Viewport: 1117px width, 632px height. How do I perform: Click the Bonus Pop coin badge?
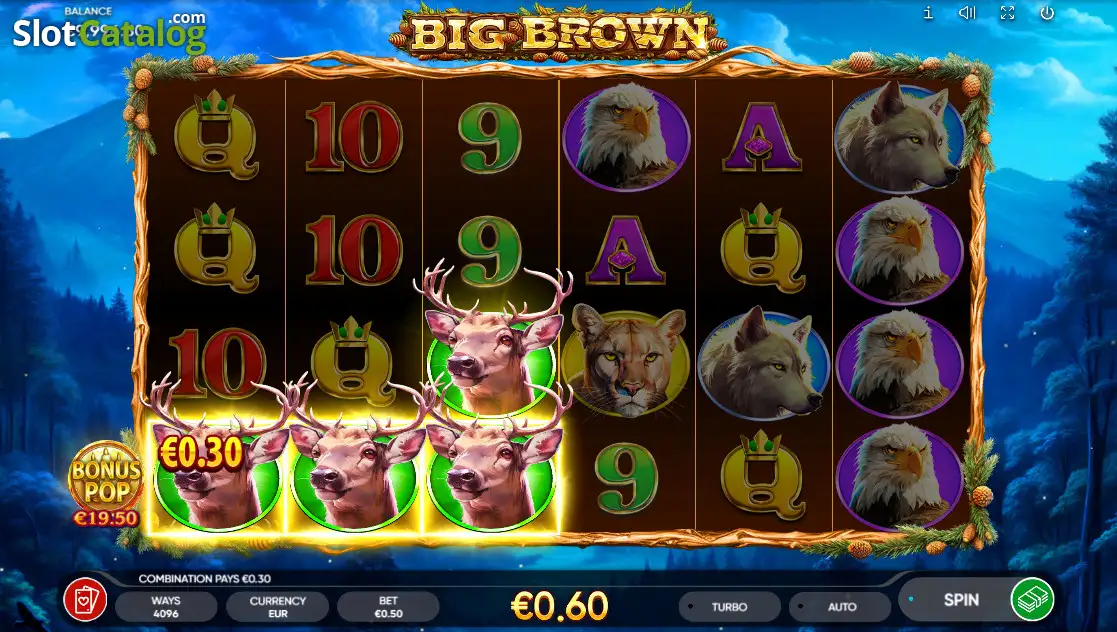pyautogui.click(x=105, y=476)
